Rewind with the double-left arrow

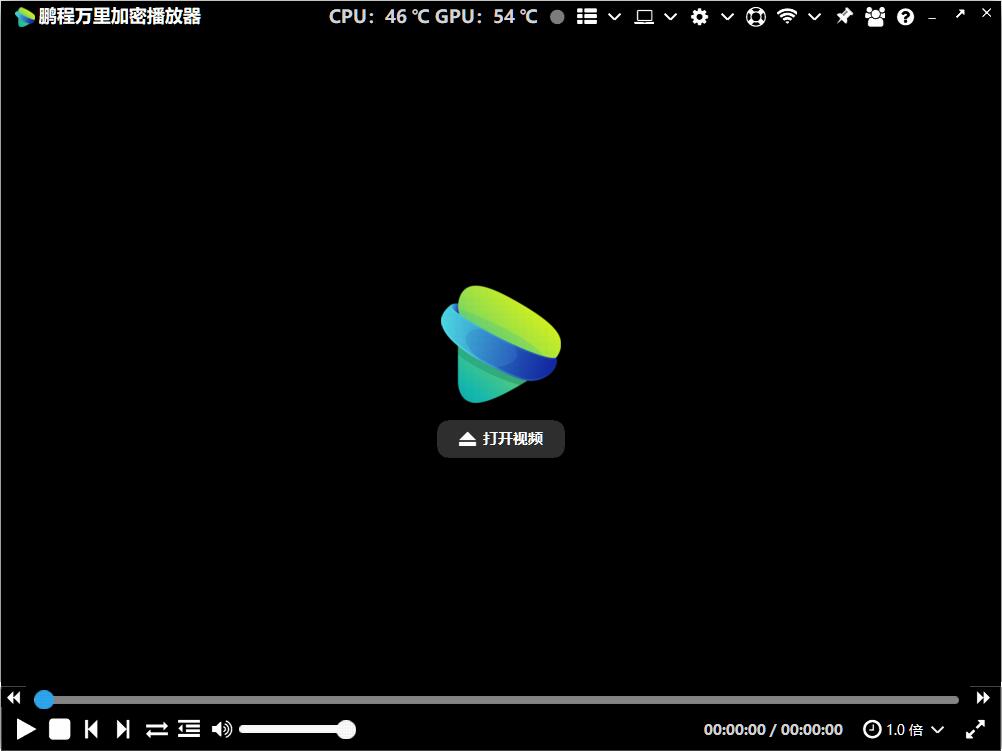14,698
